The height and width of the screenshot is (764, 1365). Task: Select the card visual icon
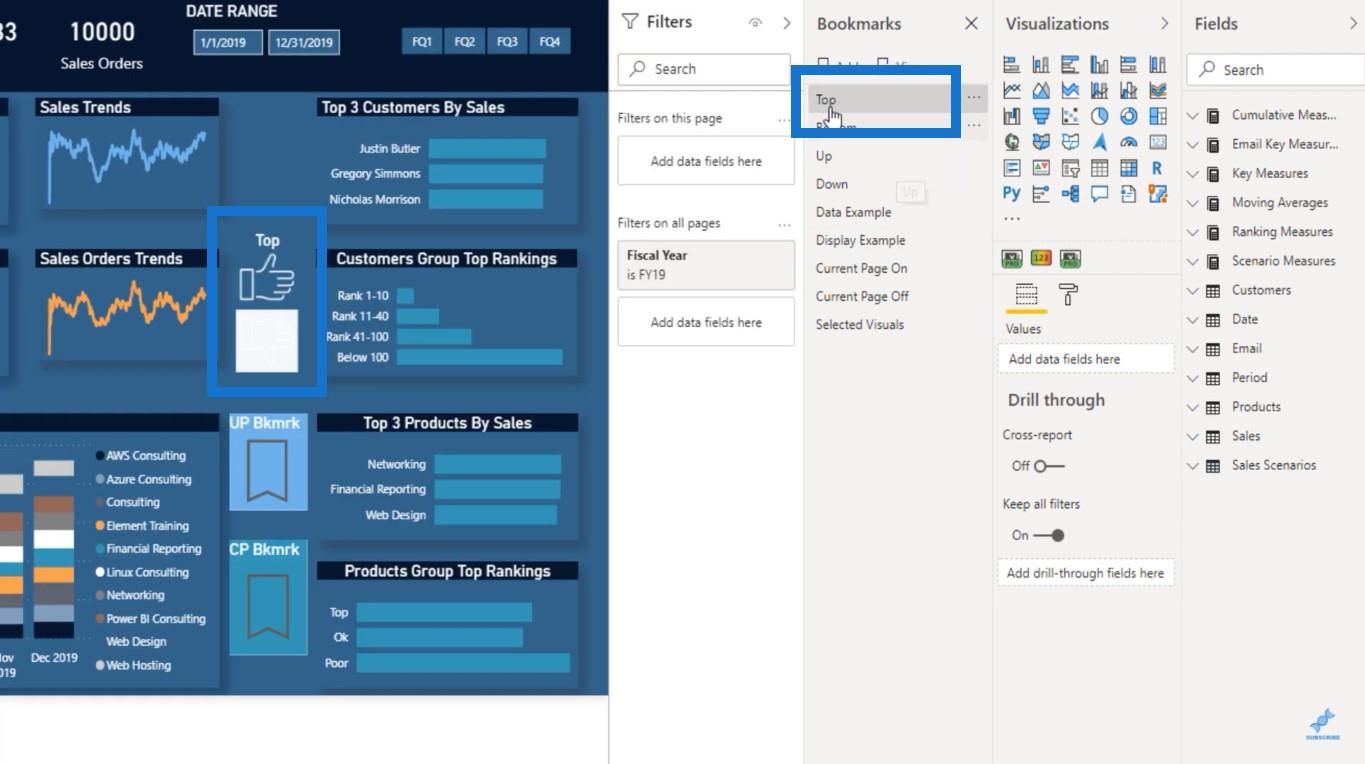(1158, 142)
